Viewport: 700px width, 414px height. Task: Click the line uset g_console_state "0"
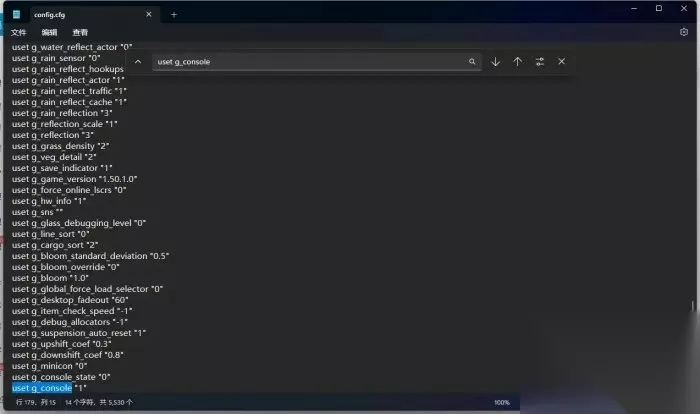pos(61,377)
